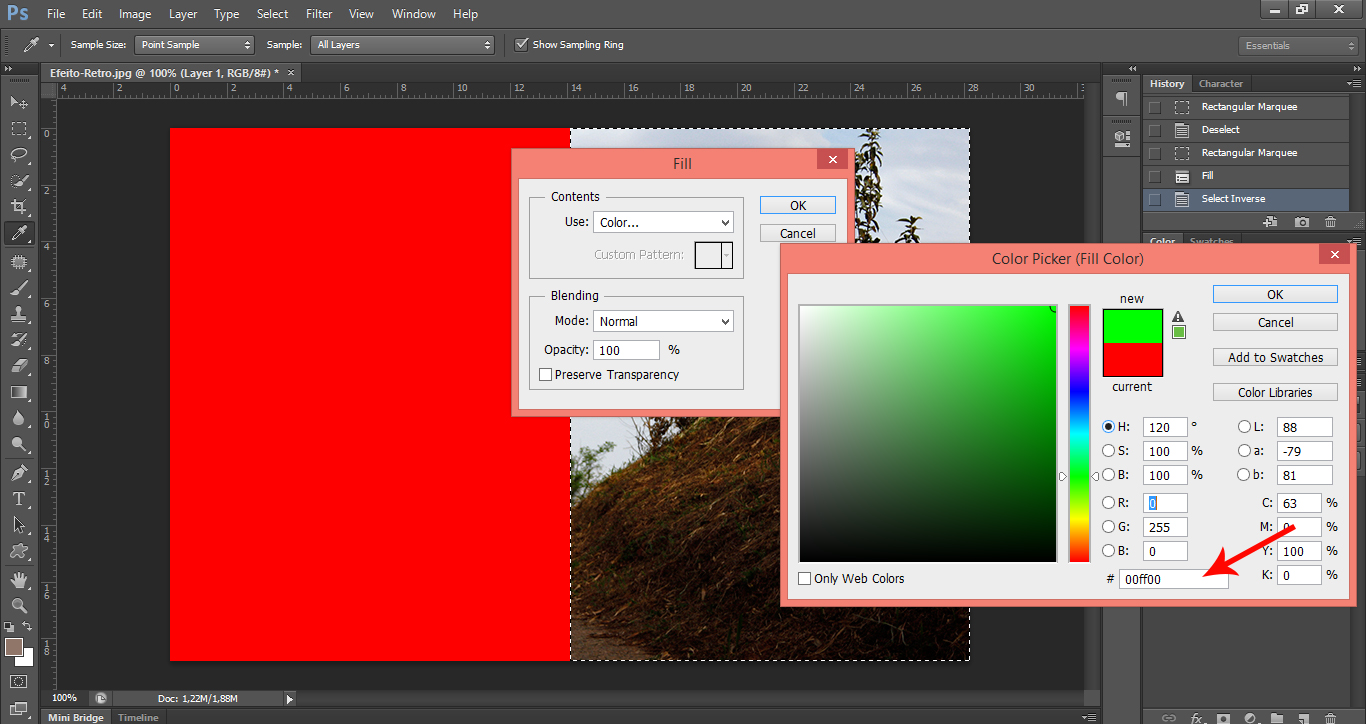Enable Only Web Colors checkbox

(x=805, y=579)
